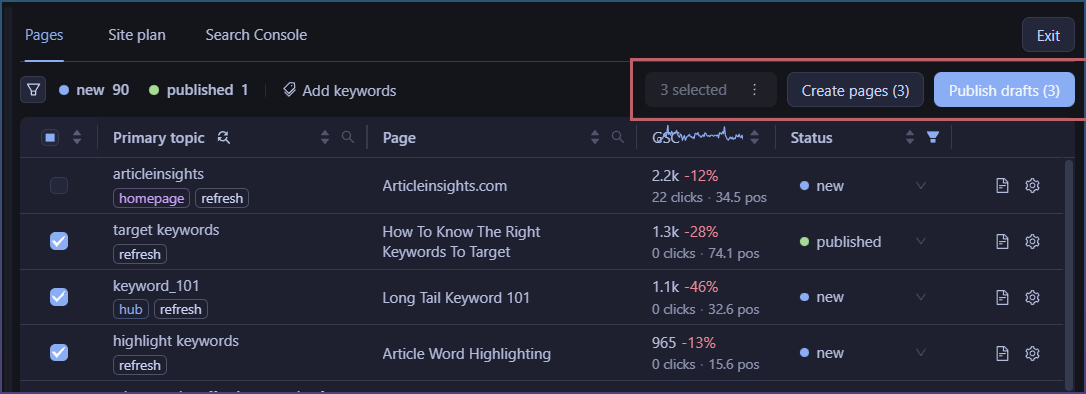Open settings gear for target keywords row
Viewport: 1086px width, 394px height.
(x=1032, y=241)
